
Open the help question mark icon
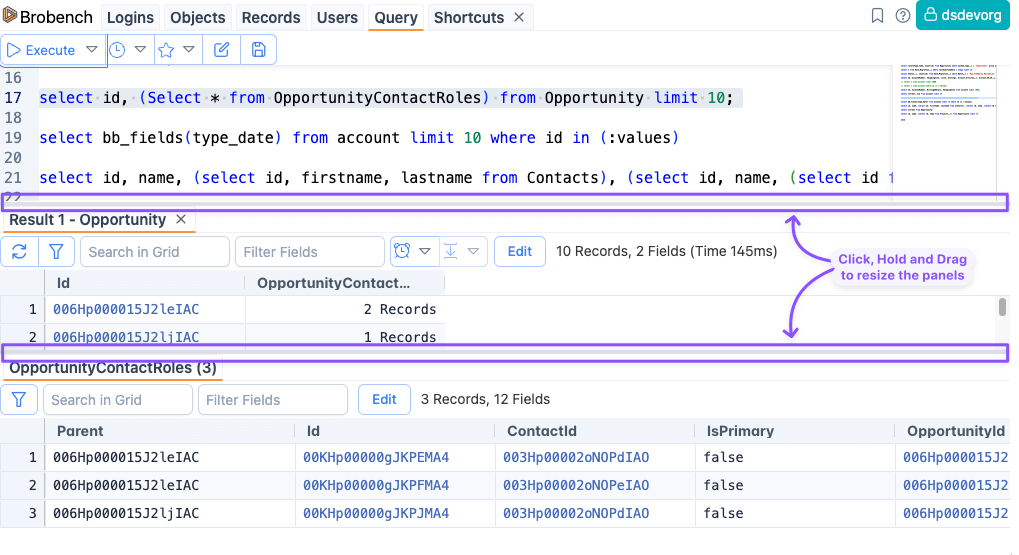(903, 16)
